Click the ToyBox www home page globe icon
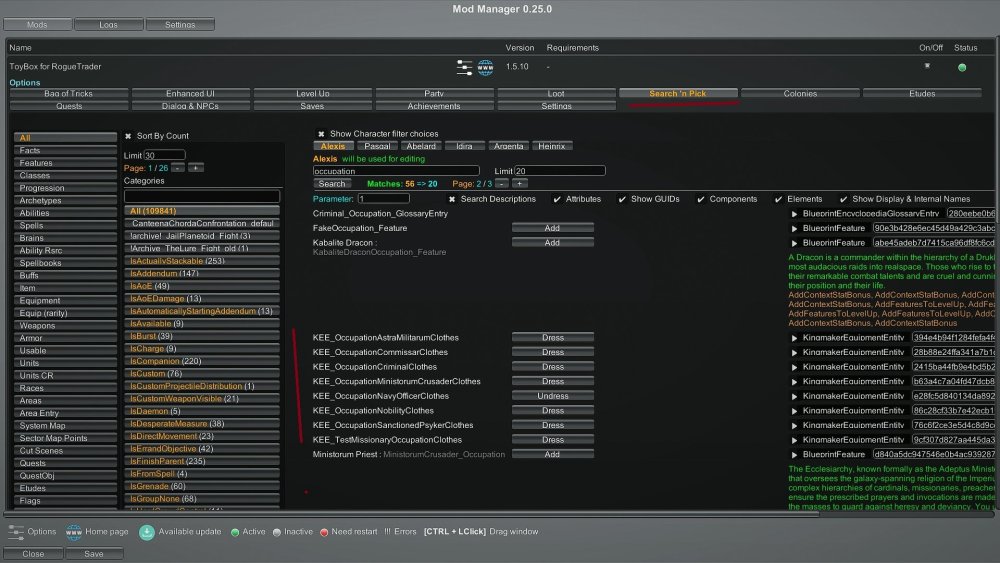This screenshot has height=563, width=1000. [x=486, y=67]
